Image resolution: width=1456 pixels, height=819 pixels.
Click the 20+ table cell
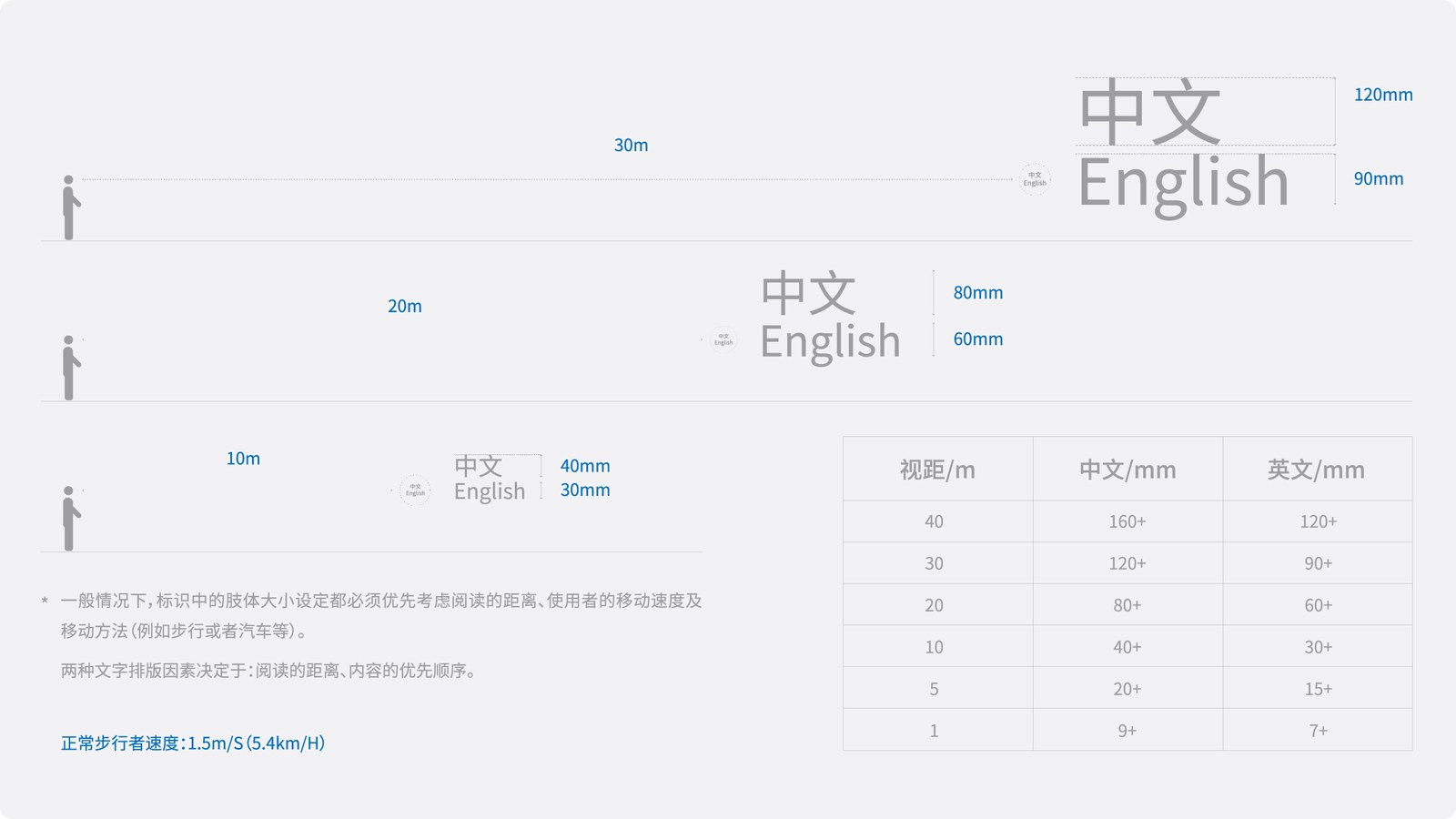1127,689
